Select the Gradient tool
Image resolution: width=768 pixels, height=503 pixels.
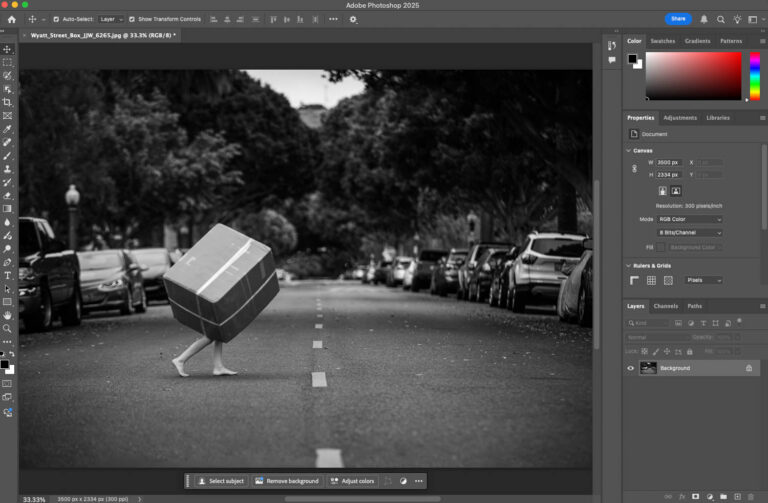[7, 209]
